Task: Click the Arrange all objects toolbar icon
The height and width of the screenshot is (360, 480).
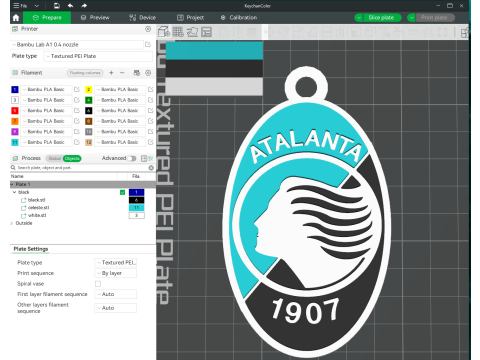Action: coord(207,32)
